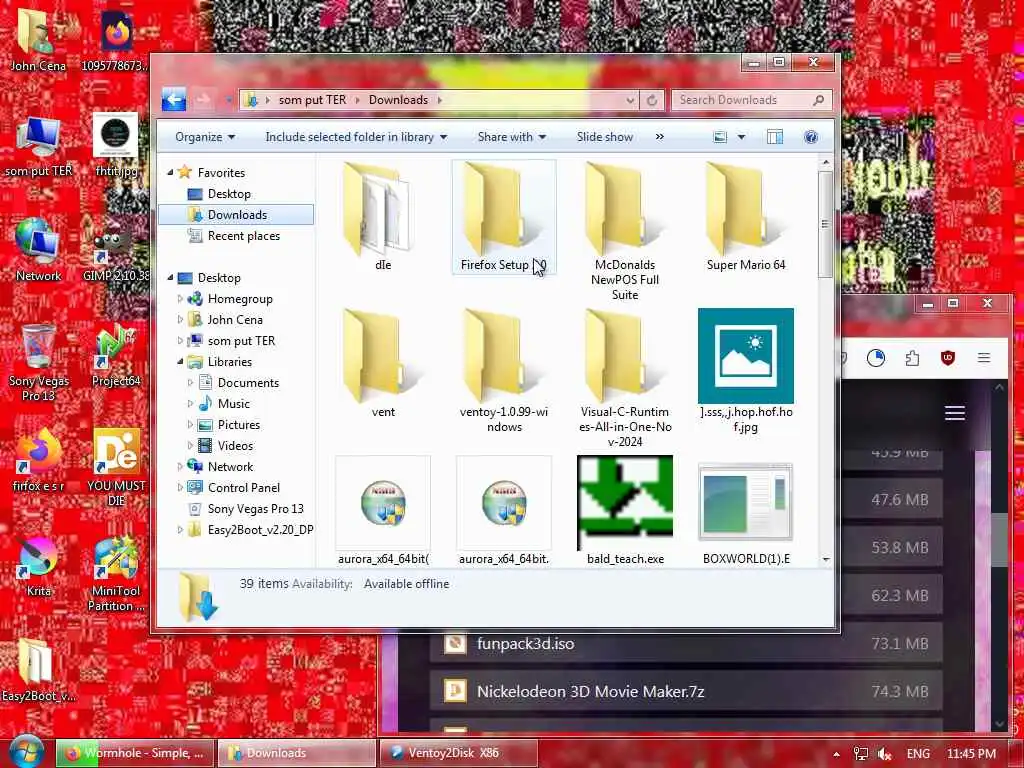Screen dimensions: 1024x768
Task: Expand the John Cena tree node
Action: 180,320
